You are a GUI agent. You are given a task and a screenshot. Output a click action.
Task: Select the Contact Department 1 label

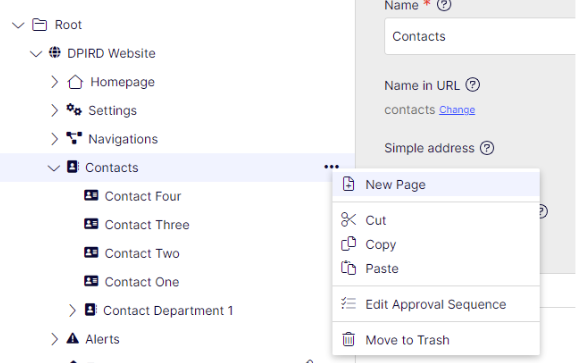pyautogui.click(x=168, y=310)
